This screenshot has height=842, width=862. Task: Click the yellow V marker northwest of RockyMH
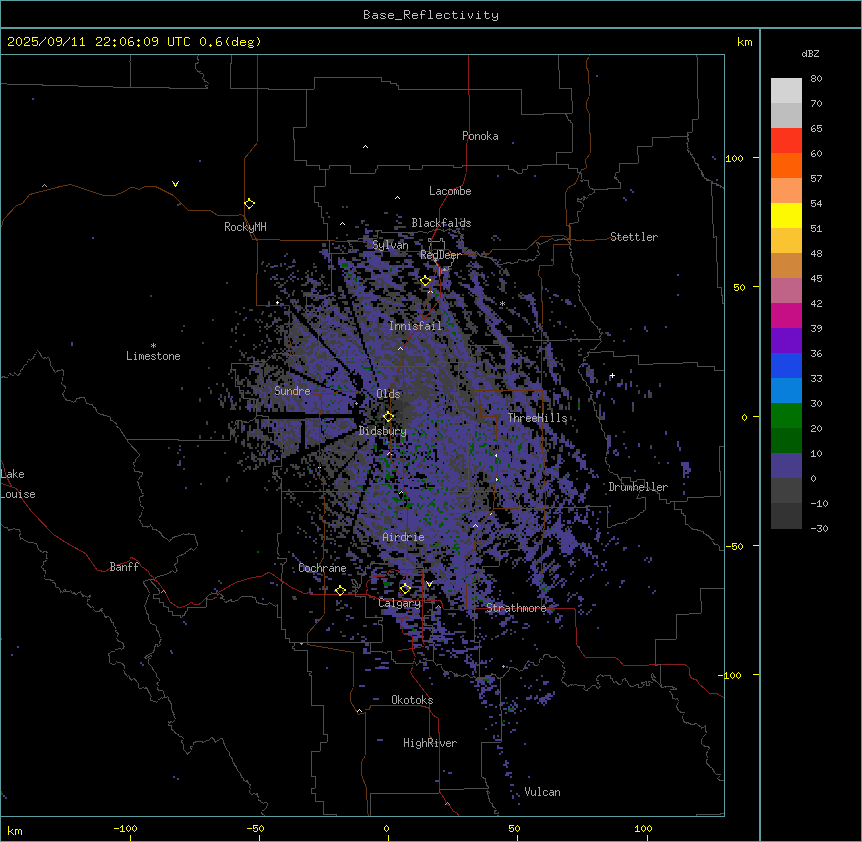(x=175, y=184)
